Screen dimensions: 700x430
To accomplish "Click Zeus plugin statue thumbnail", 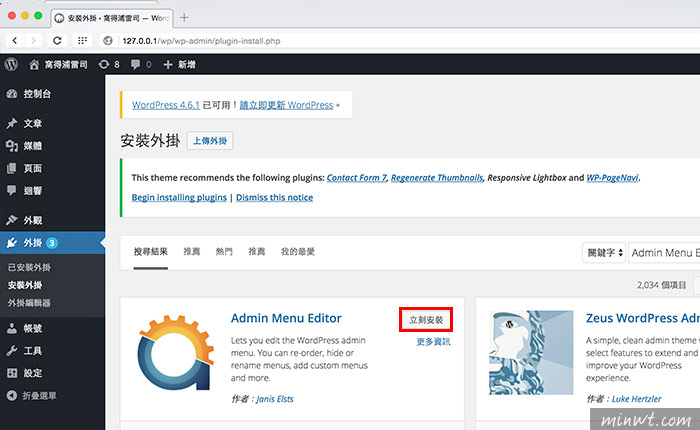I will coord(531,353).
